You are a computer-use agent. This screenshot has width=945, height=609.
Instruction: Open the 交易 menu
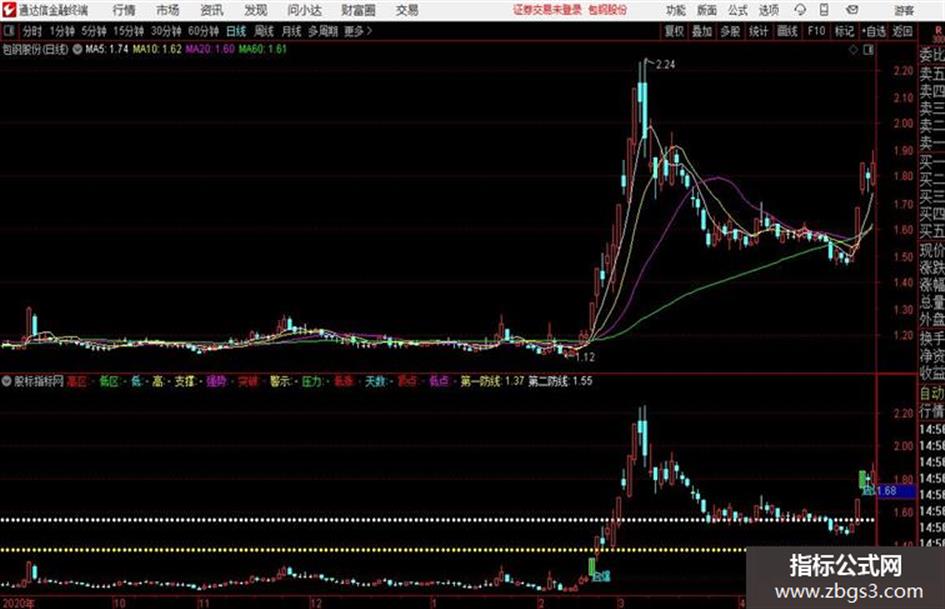(x=407, y=10)
